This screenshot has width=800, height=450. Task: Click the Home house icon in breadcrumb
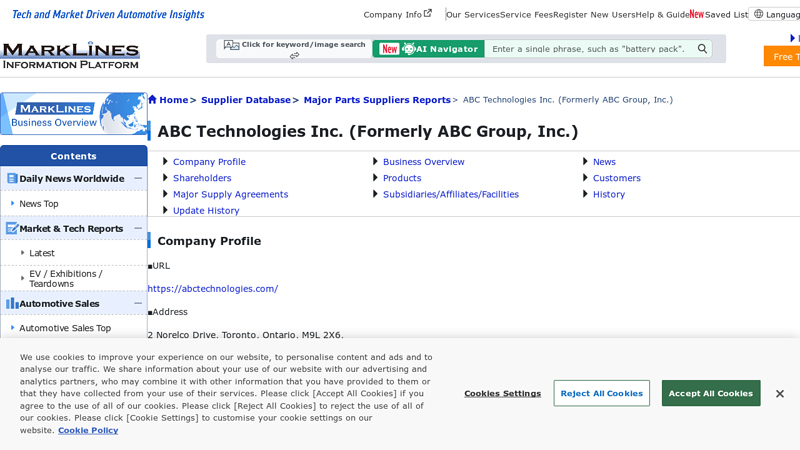(x=153, y=99)
